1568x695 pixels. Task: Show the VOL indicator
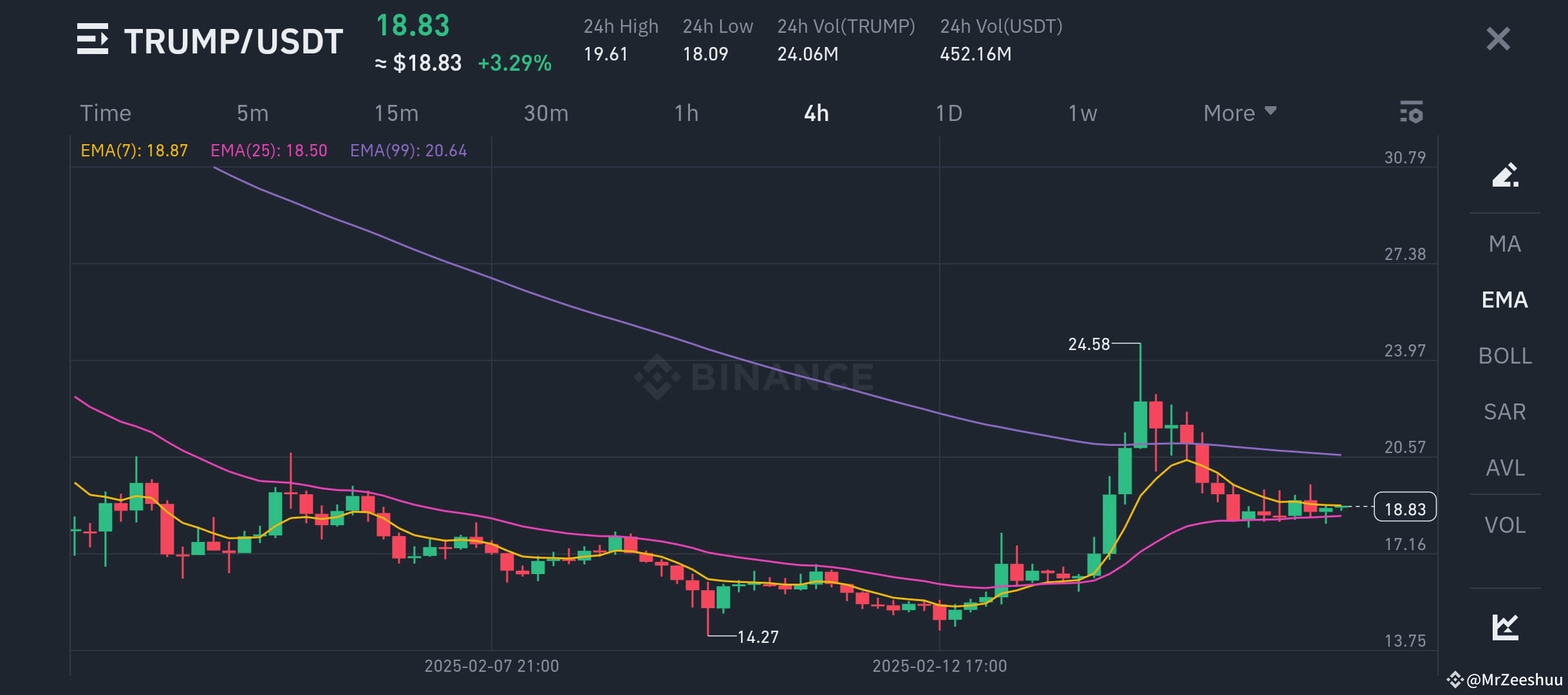tap(1504, 524)
